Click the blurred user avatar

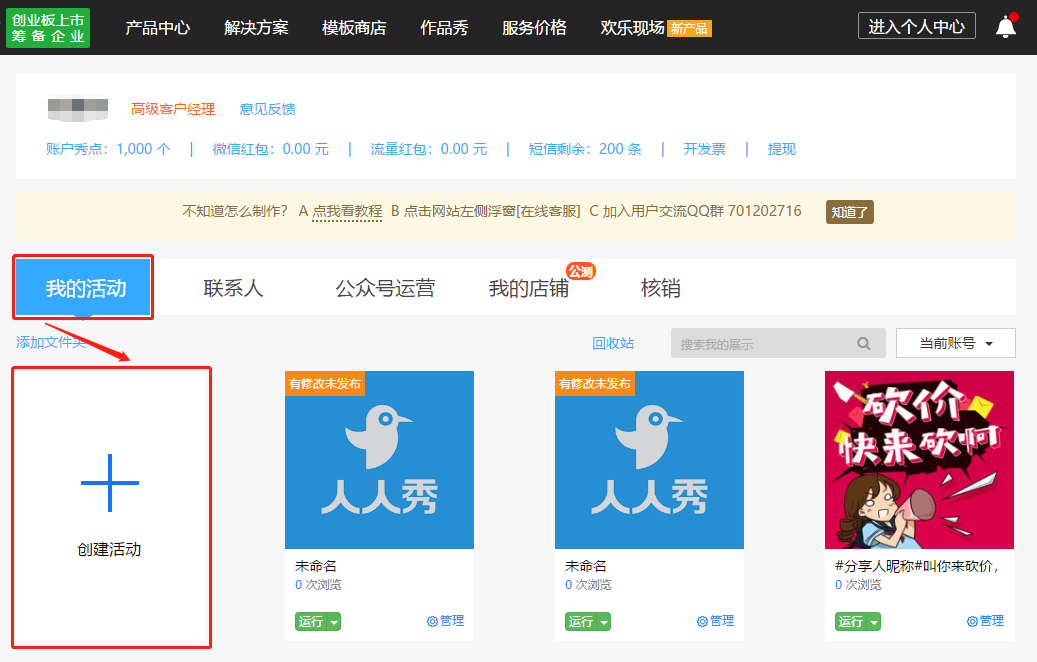point(78,109)
